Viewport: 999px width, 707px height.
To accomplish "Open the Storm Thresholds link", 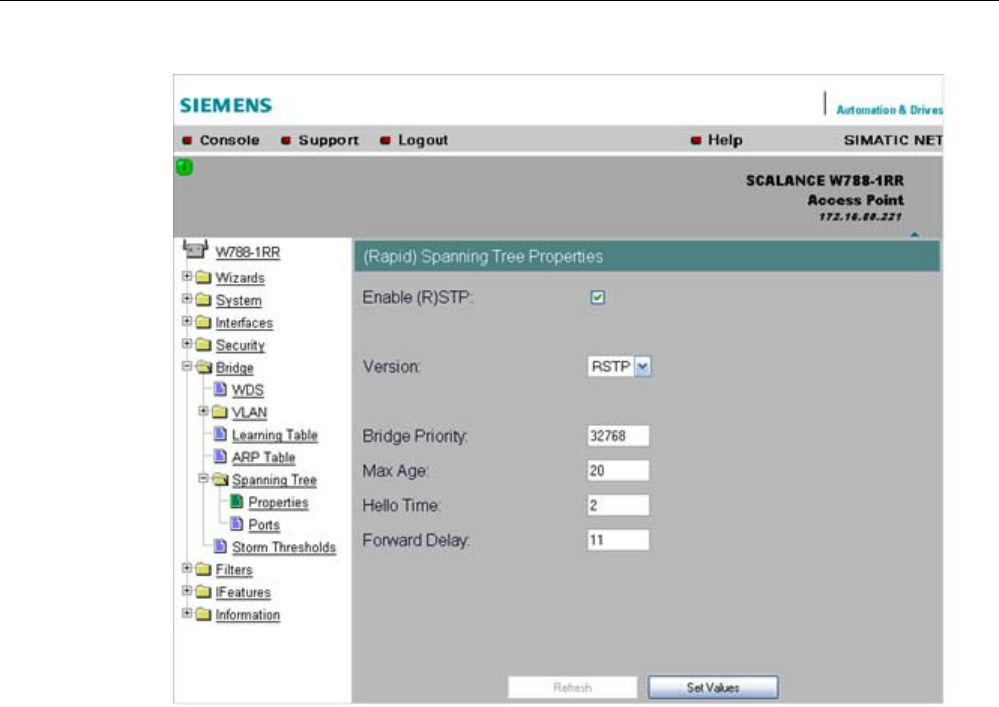I will pyautogui.click(x=284, y=547).
